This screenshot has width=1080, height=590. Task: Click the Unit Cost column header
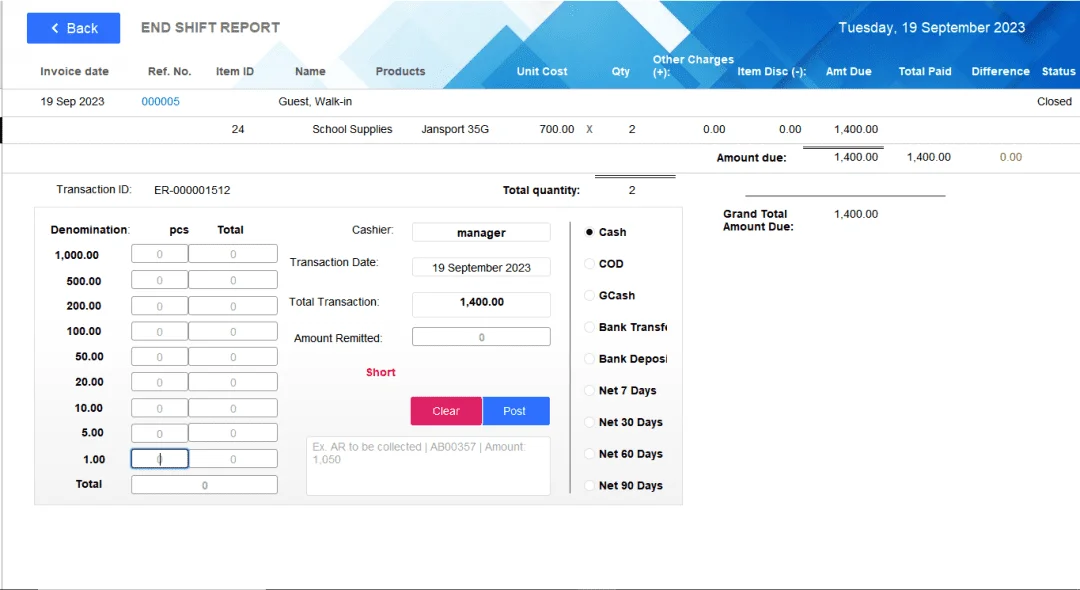click(542, 71)
